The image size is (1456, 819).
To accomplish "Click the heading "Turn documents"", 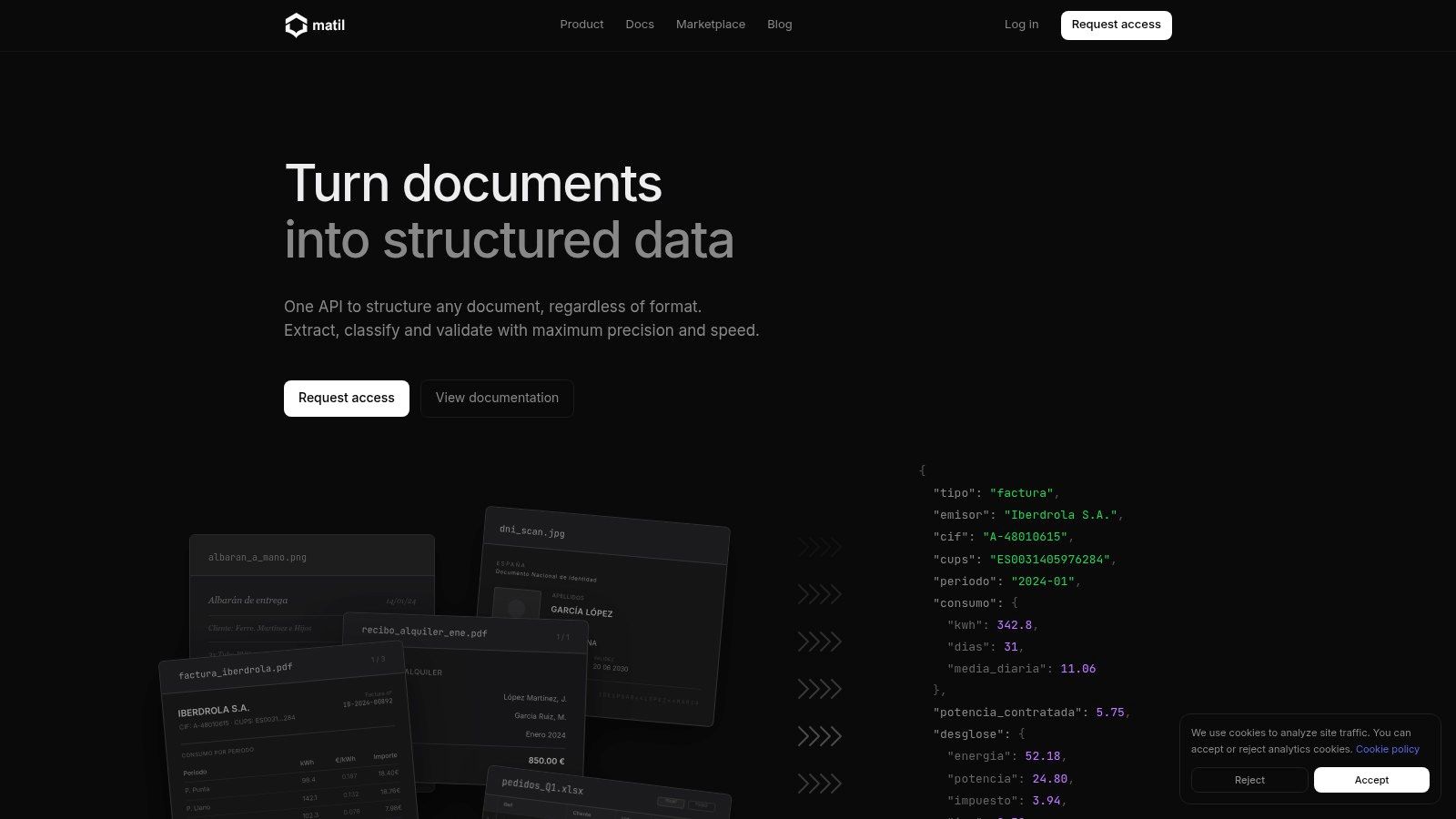I will pyautogui.click(x=473, y=184).
